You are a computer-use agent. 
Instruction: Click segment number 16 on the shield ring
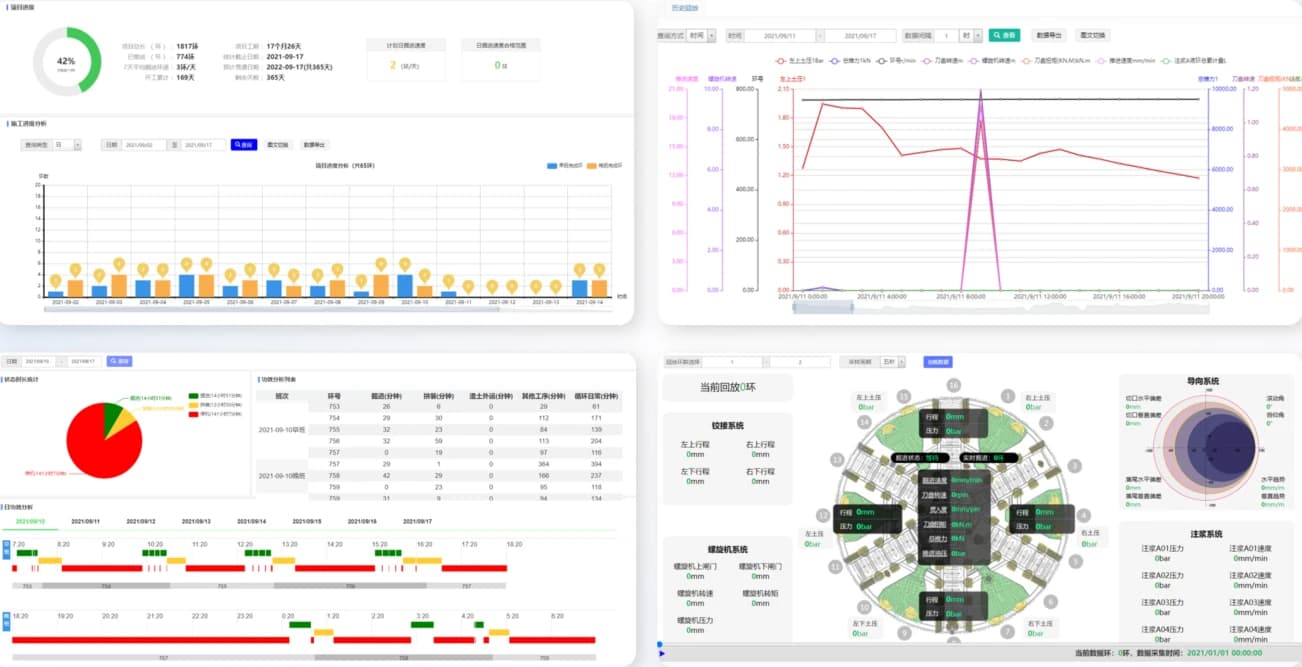pyautogui.click(x=954, y=385)
